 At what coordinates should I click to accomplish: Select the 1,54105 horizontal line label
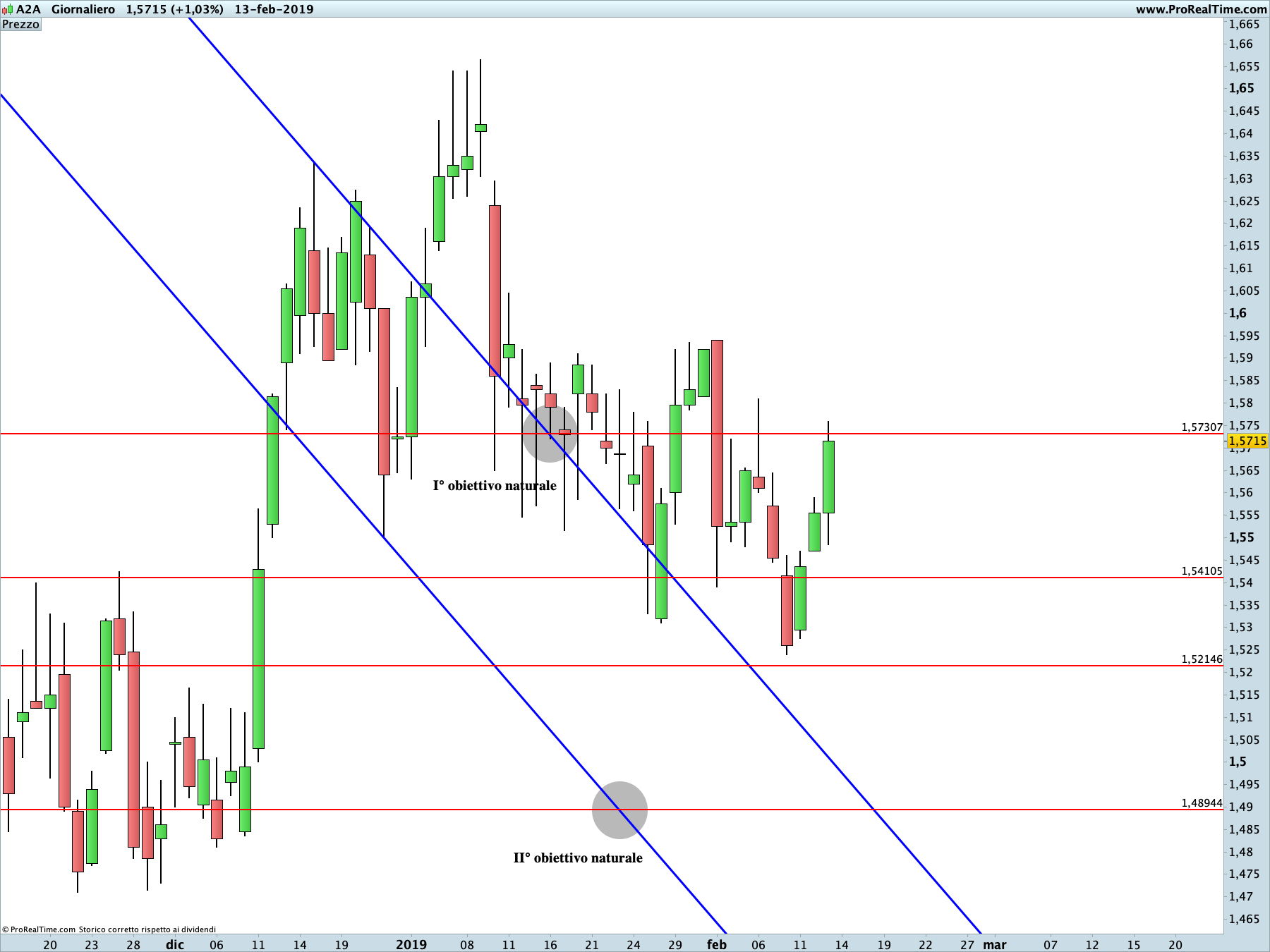pyautogui.click(x=1202, y=571)
